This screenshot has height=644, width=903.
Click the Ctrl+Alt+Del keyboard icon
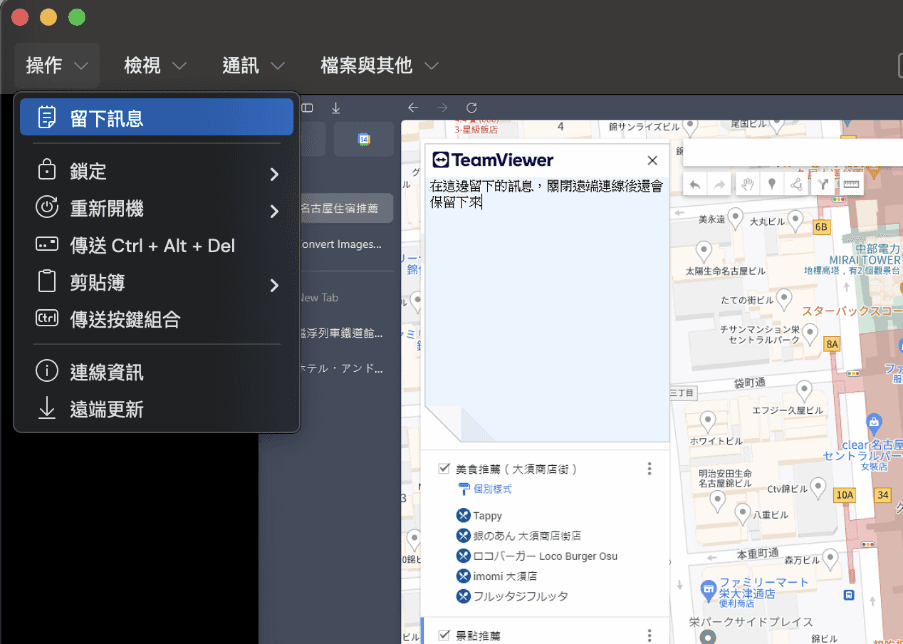[x=47, y=244]
